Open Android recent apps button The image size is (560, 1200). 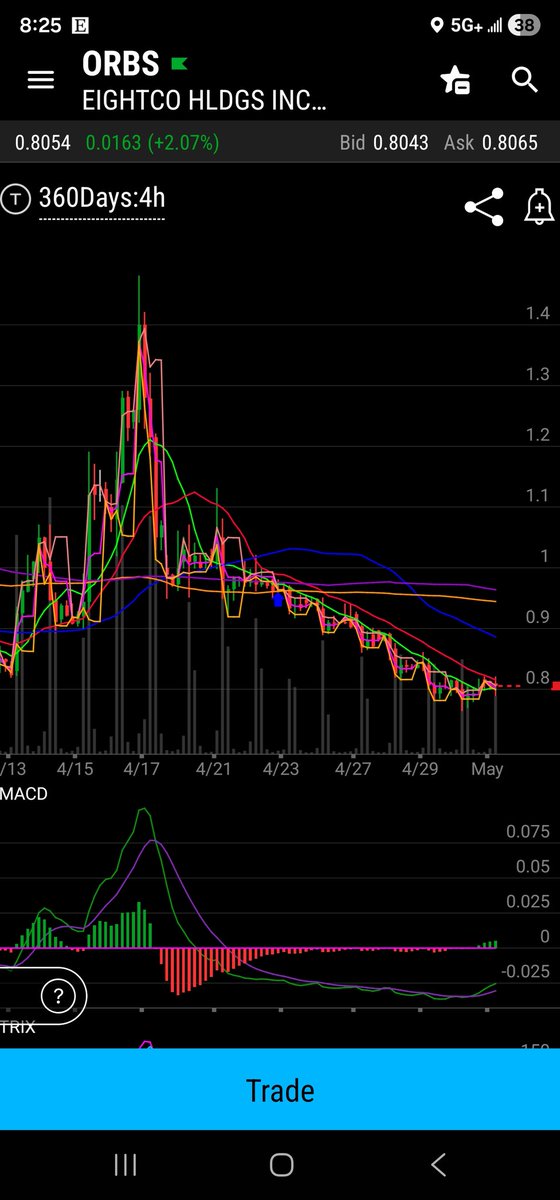(125, 1164)
